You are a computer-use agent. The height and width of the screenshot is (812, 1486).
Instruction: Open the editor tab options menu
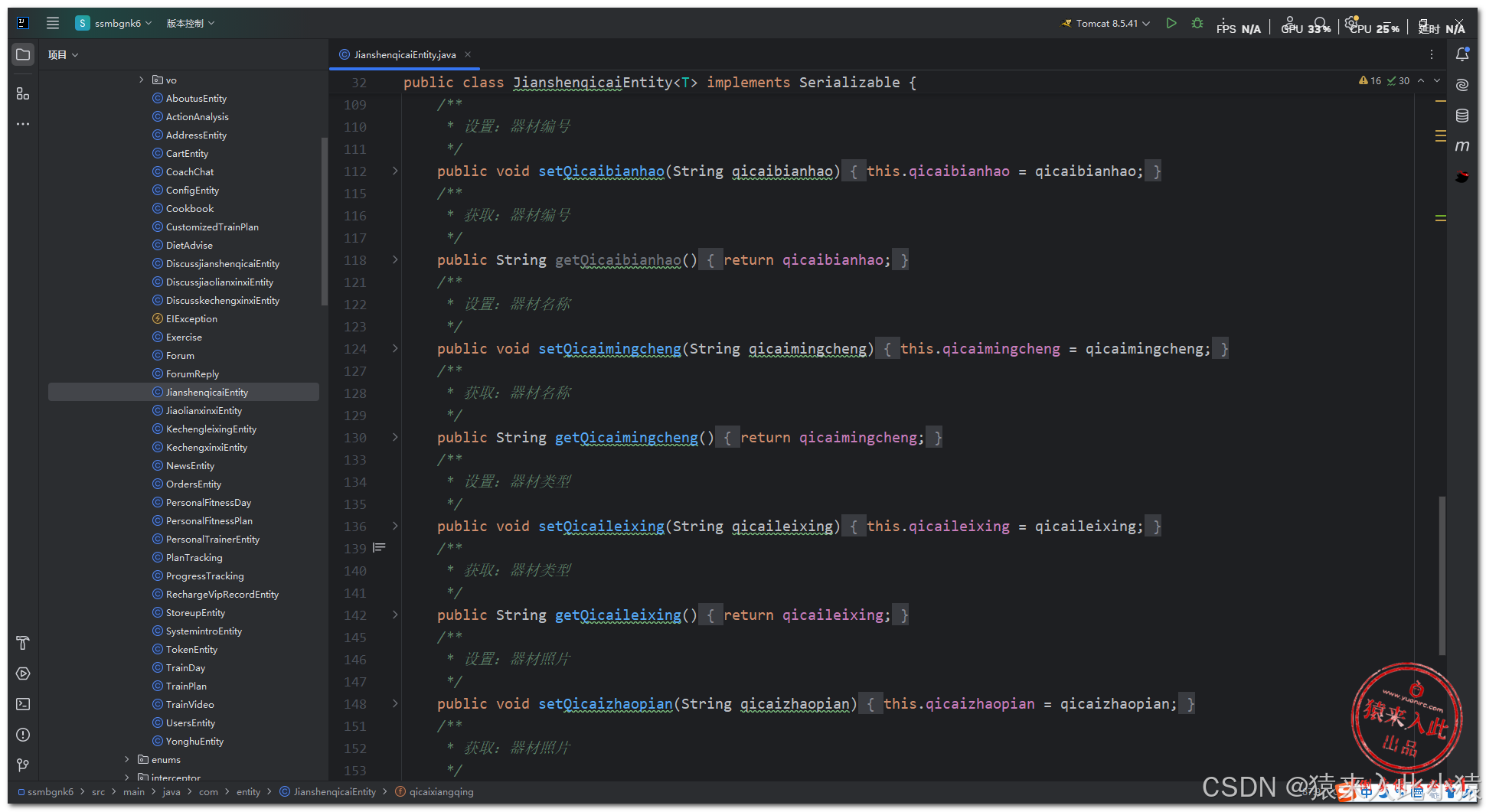[x=1432, y=54]
